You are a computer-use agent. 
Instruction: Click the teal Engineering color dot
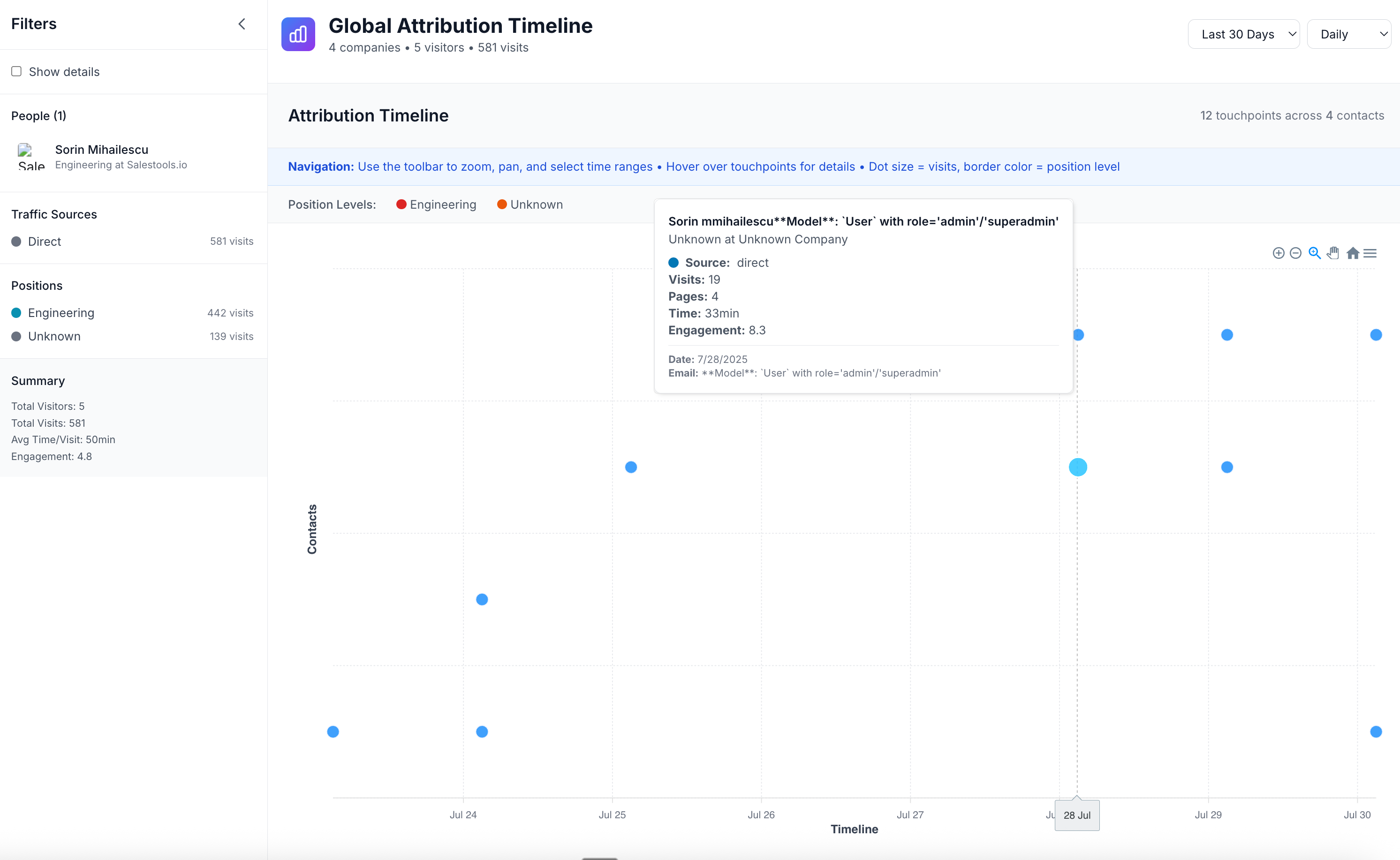(x=16, y=313)
